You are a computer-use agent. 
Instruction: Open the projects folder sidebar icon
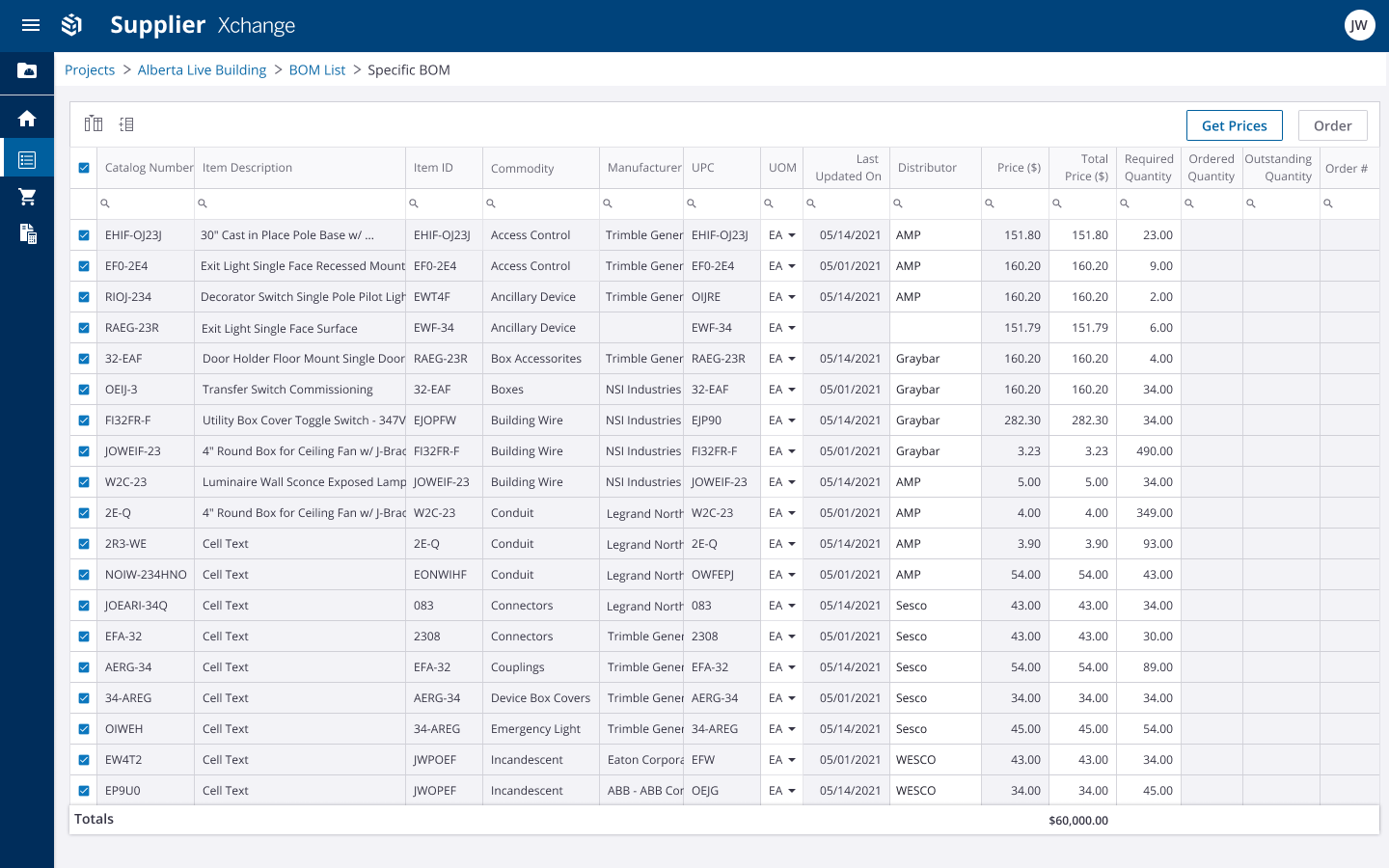[27, 70]
